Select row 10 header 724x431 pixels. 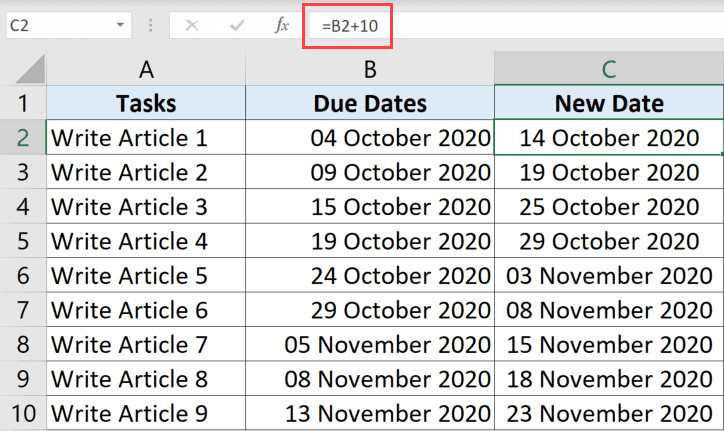pyautogui.click(x=23, y=413)
